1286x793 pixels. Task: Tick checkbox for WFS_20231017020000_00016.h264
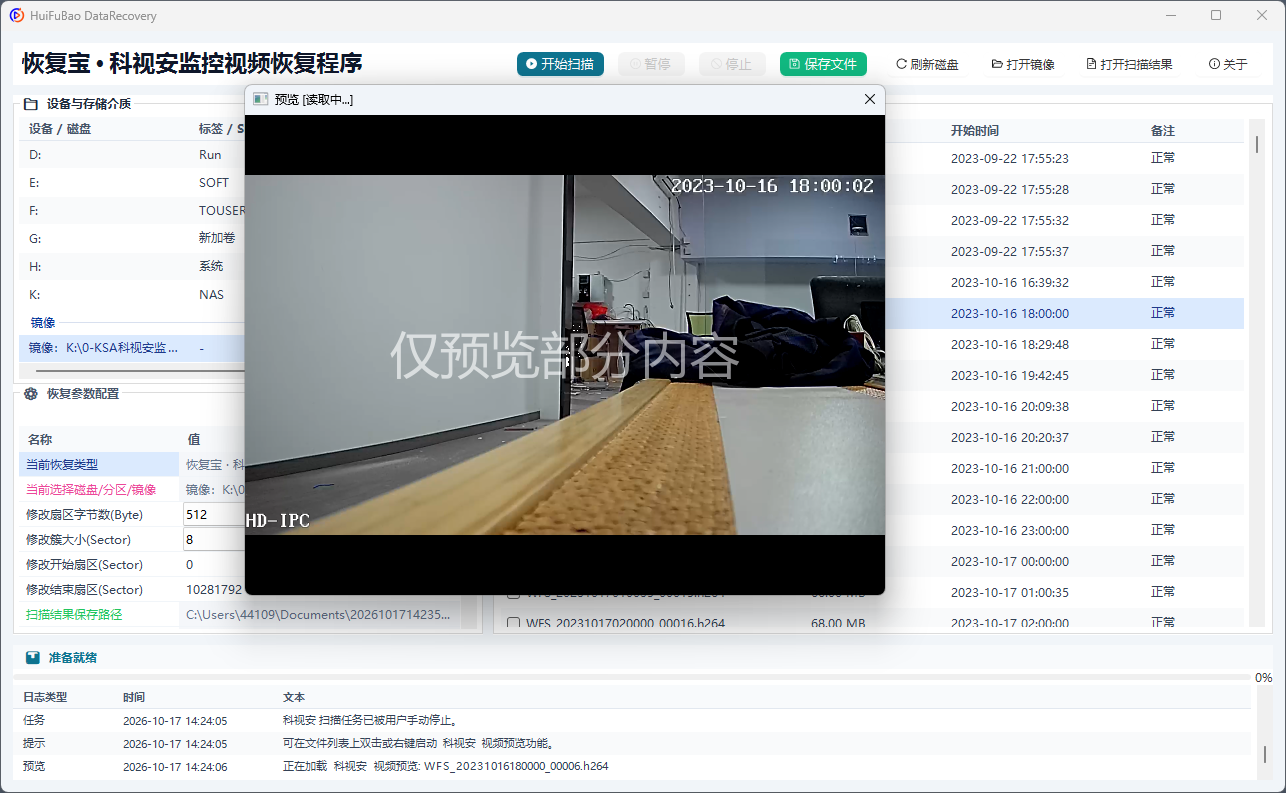(x=514, y=623)
